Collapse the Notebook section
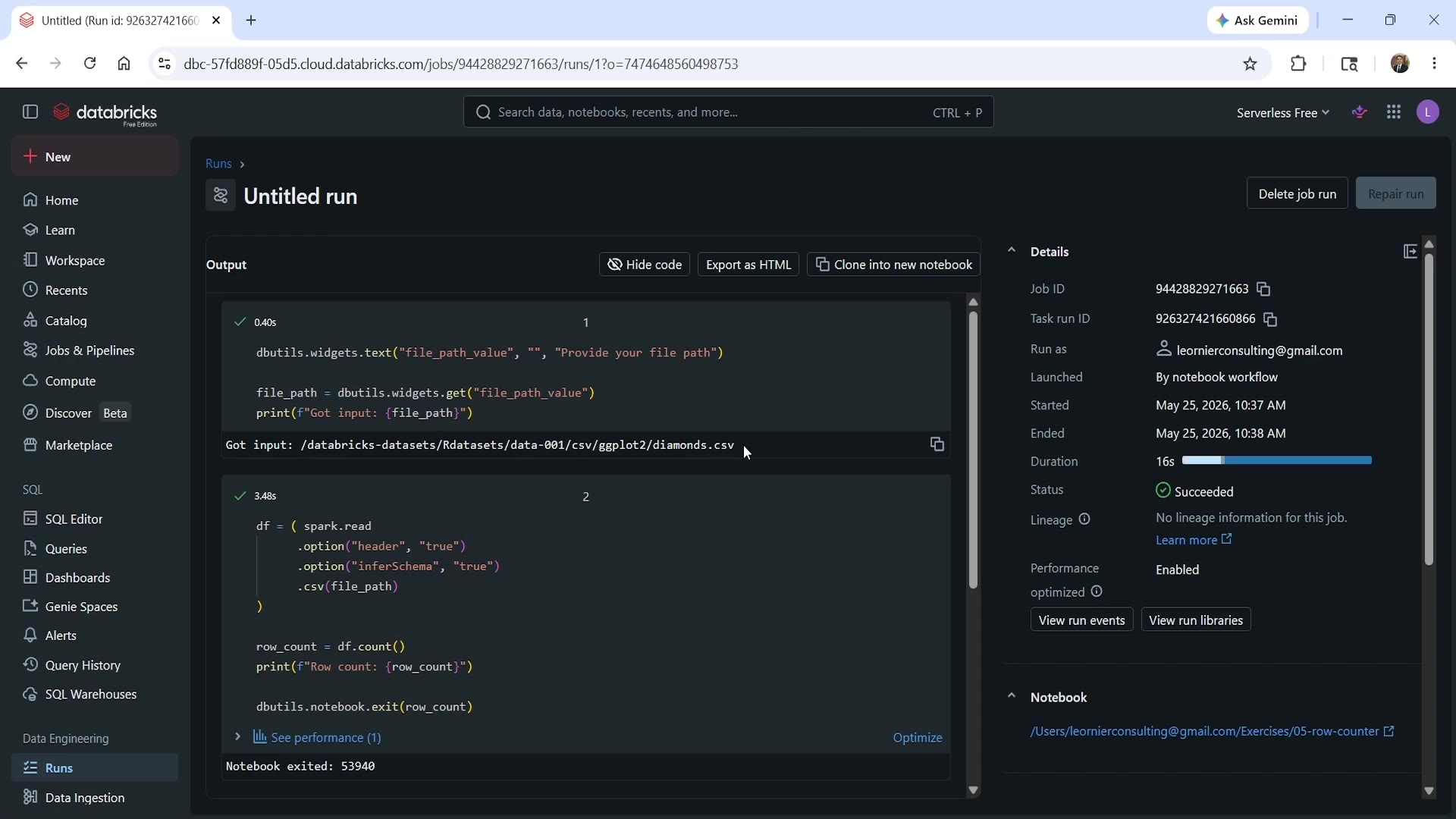The height and width of the screenshot is (819, 1456). [1011, 696]
